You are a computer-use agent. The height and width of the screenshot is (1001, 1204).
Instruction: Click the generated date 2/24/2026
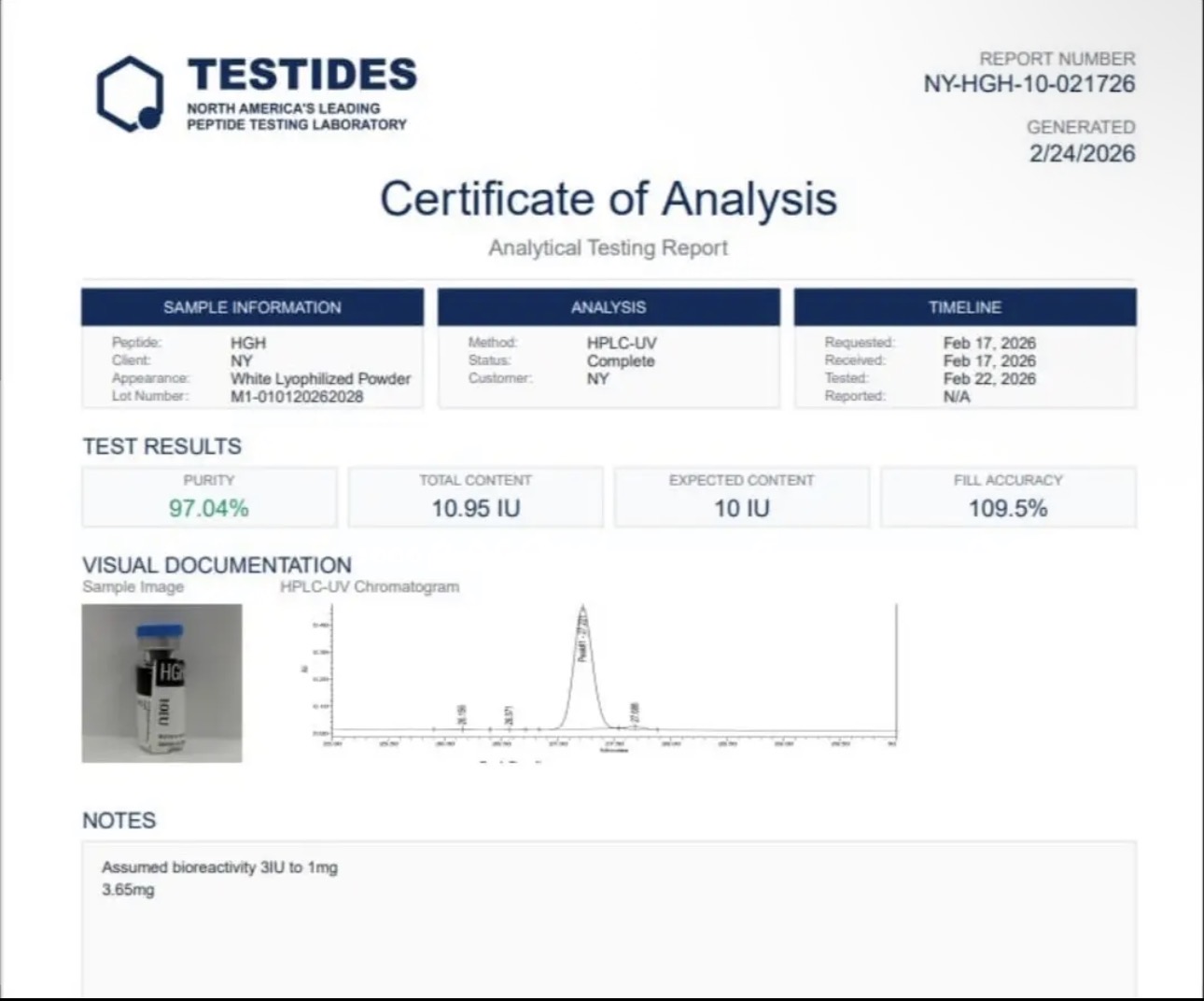point(1083,154)
